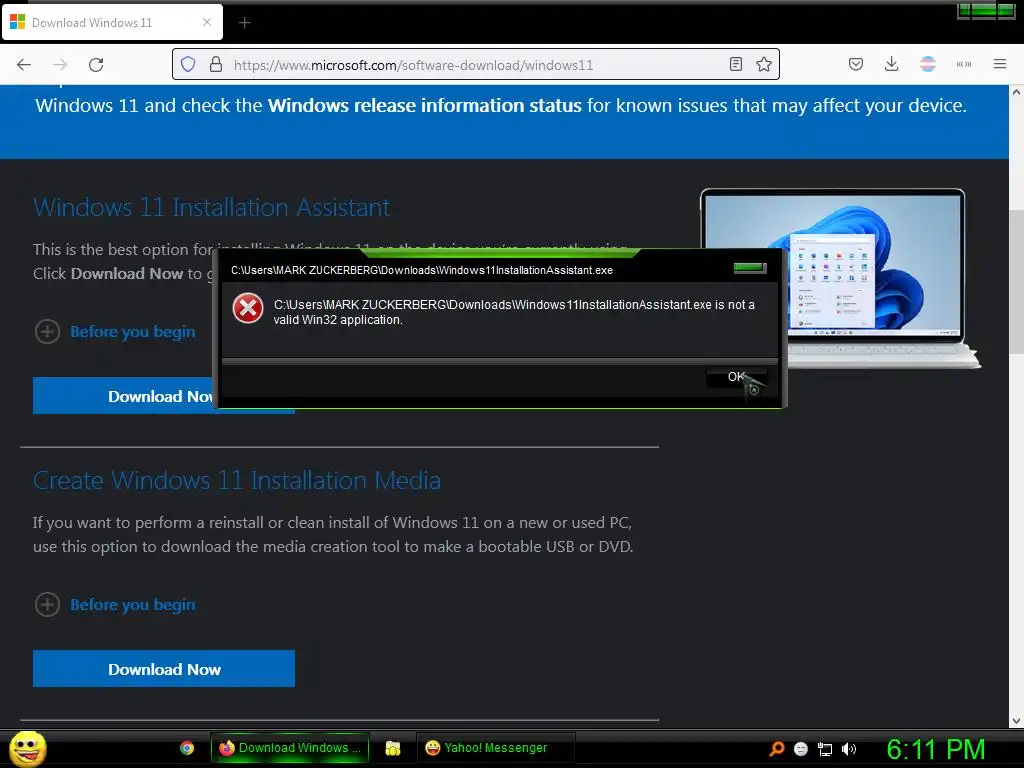
Task: Open the Firefox hamburger menu
Action: tap(999, 64)
